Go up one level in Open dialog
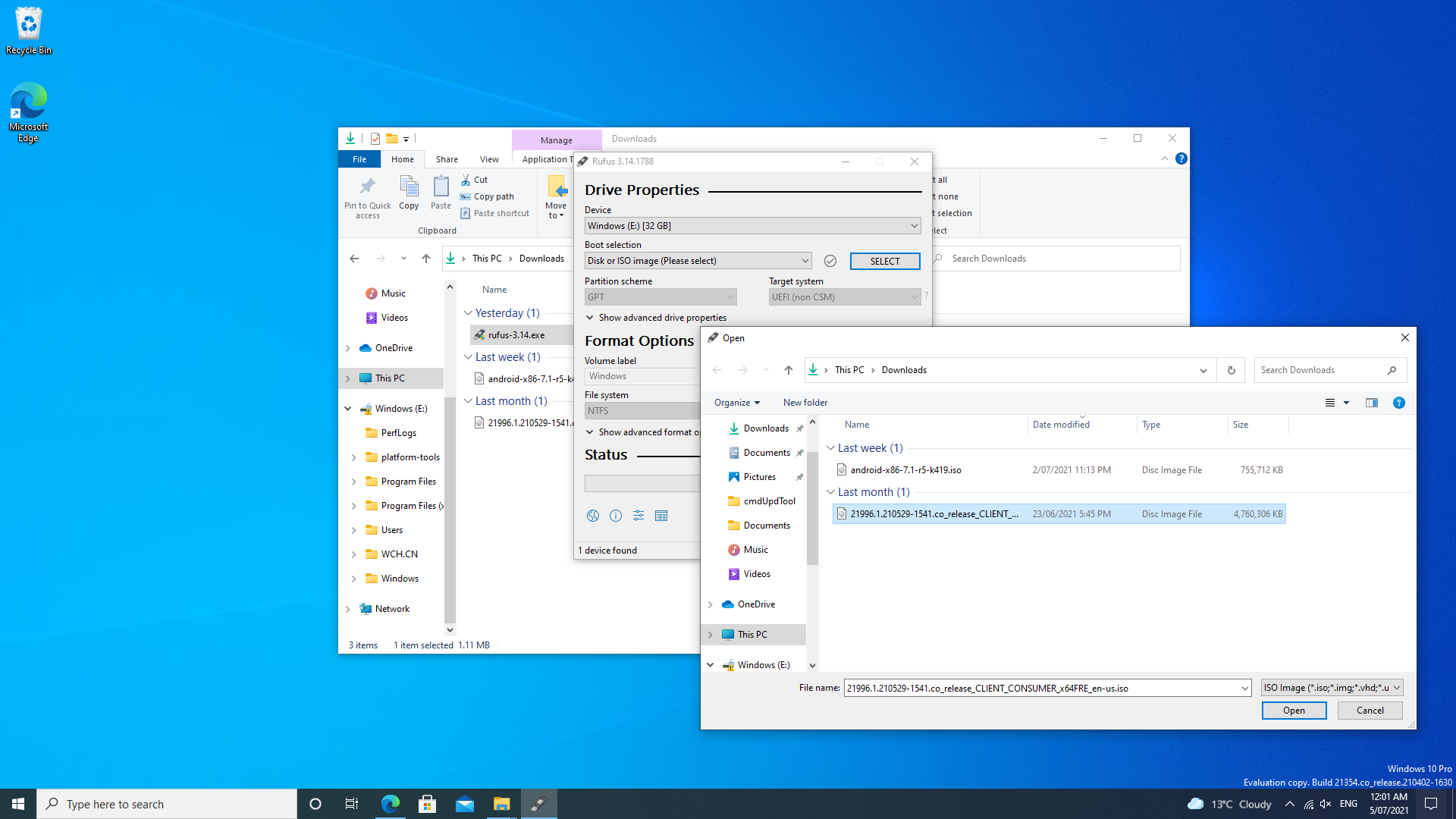The image size is (1456, 819). click(x=789, y=370)
